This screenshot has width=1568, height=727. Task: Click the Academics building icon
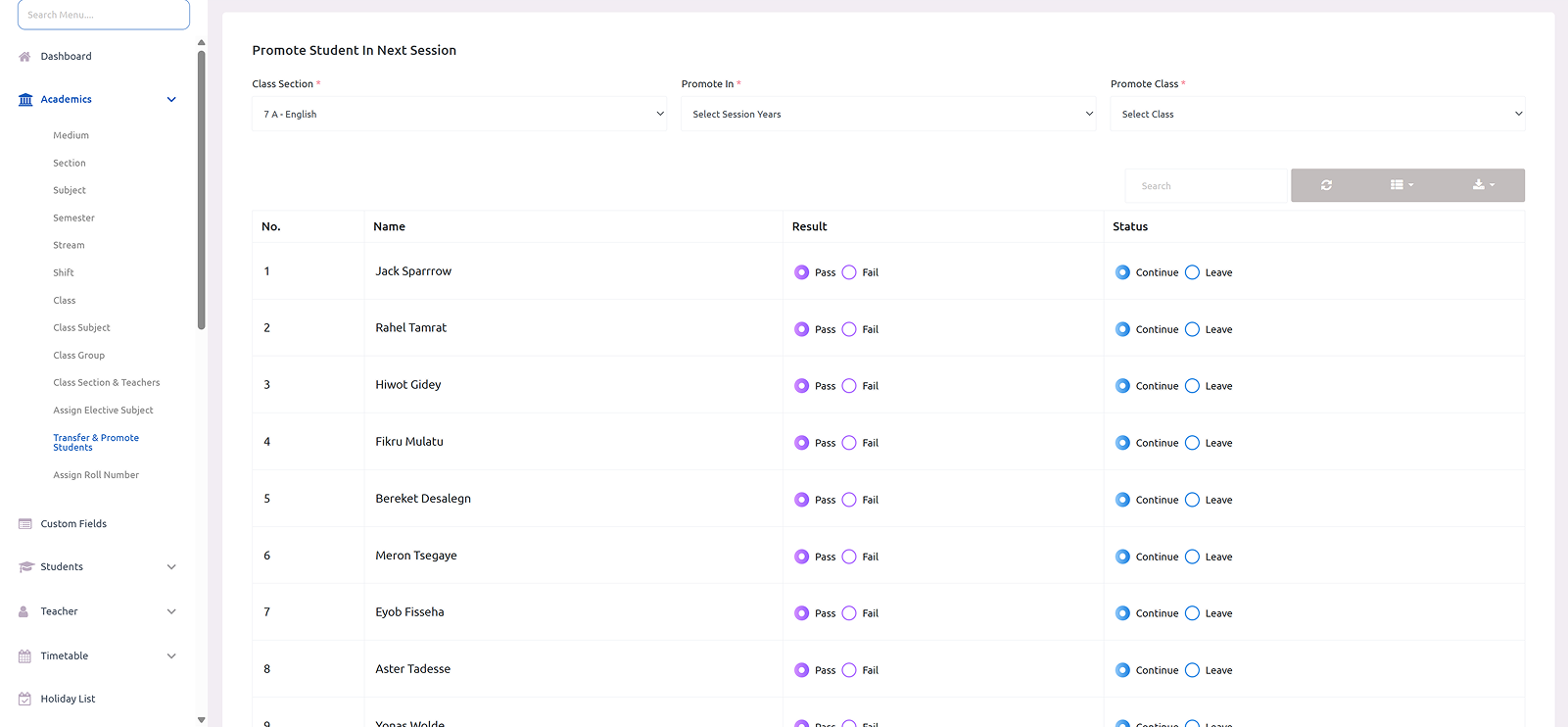25,100
